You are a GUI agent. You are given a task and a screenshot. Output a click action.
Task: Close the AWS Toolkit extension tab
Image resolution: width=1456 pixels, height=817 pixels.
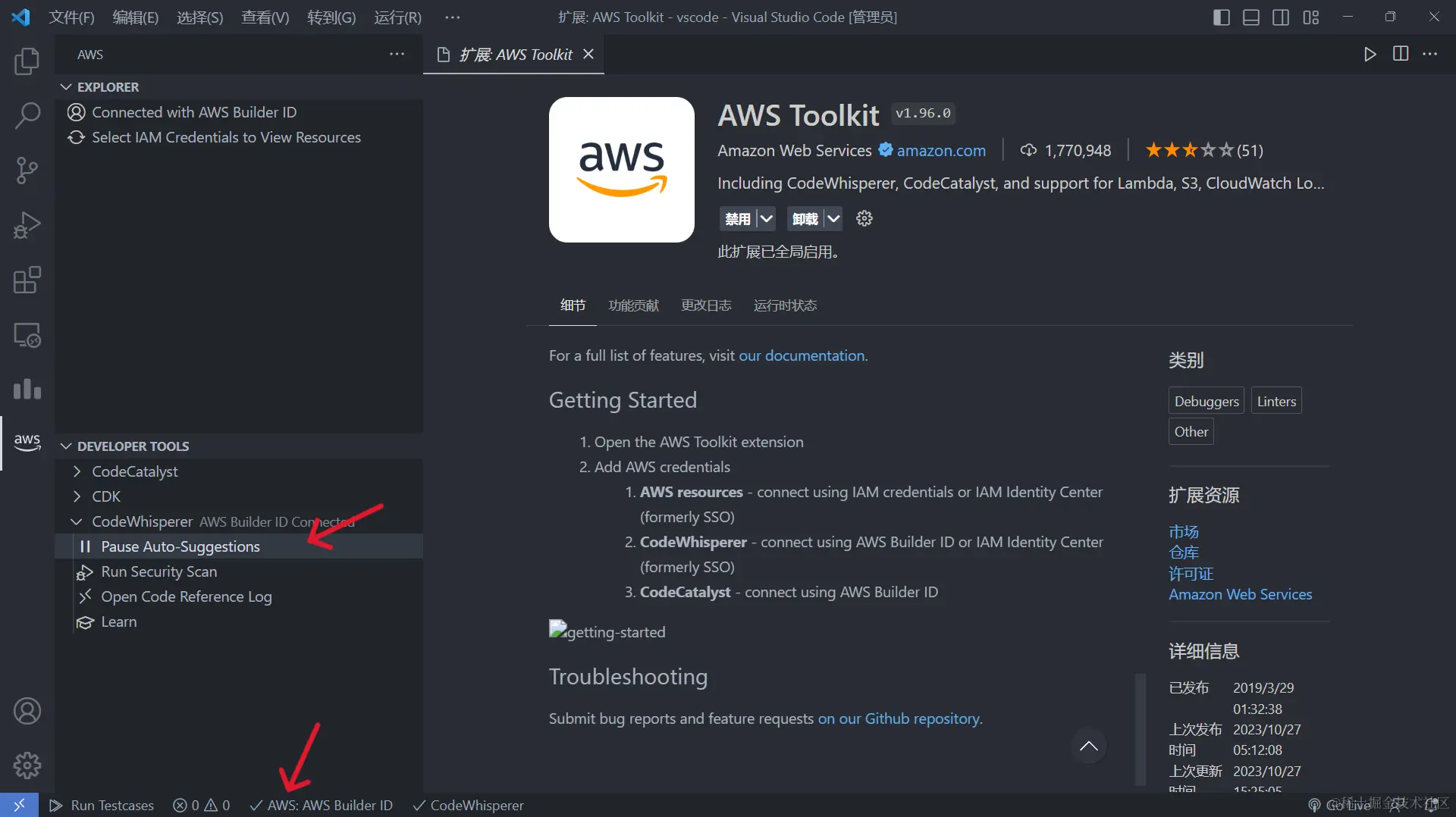point(588,54)
